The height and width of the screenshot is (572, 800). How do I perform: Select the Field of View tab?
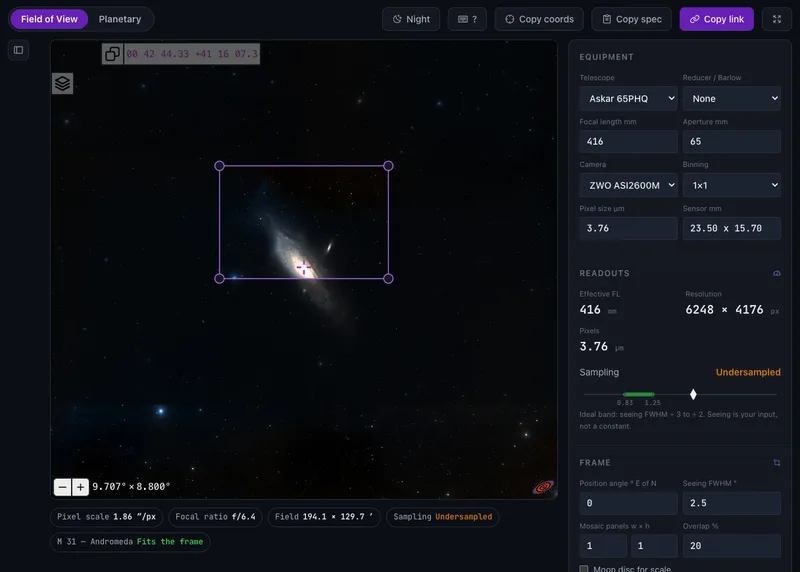pyautogui.click(x=49, y=19)
